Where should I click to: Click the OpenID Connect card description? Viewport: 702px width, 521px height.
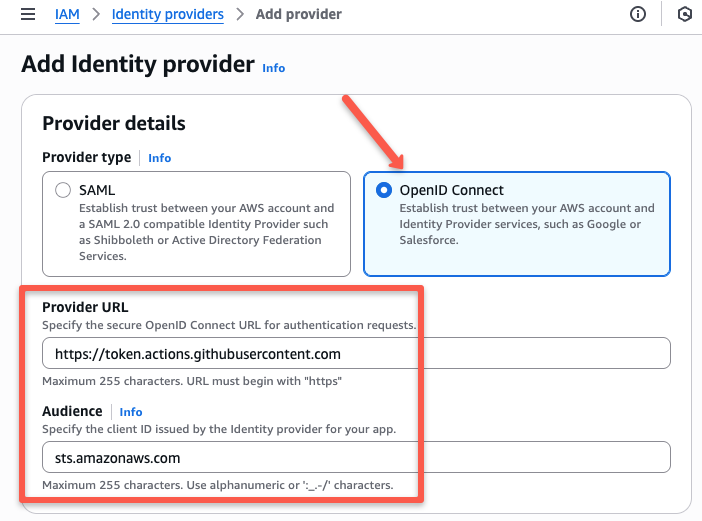527,224
